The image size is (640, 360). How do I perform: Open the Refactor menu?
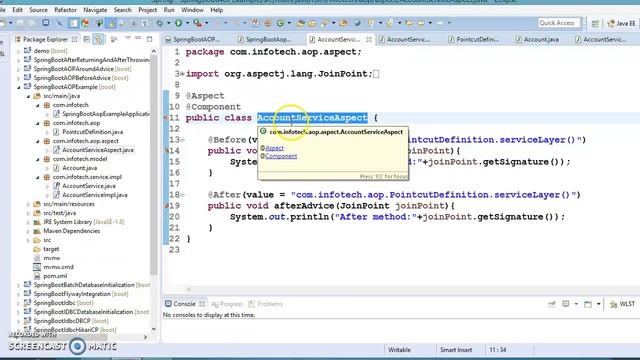click(65, 10)
